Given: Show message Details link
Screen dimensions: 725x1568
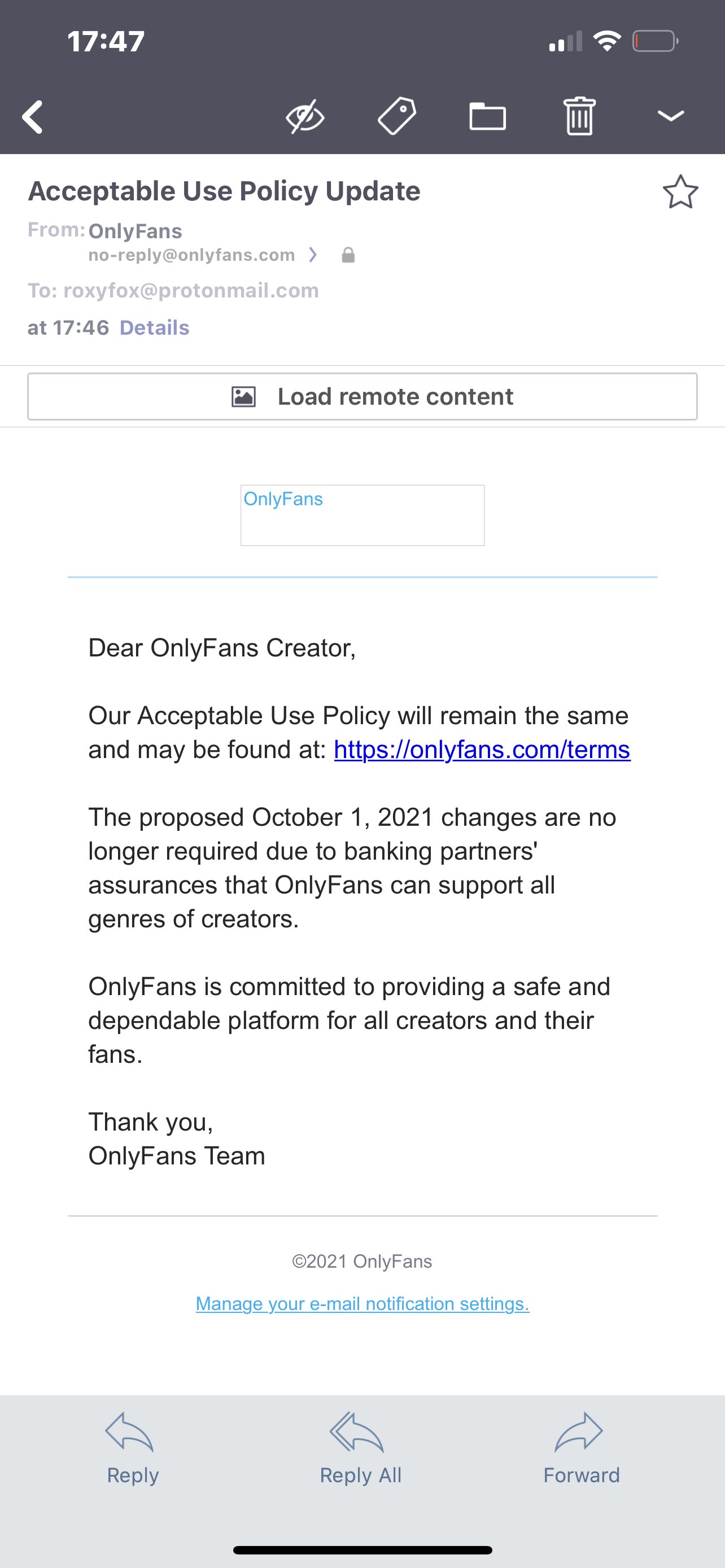Looking at the screenshot, I should point(155,328).
